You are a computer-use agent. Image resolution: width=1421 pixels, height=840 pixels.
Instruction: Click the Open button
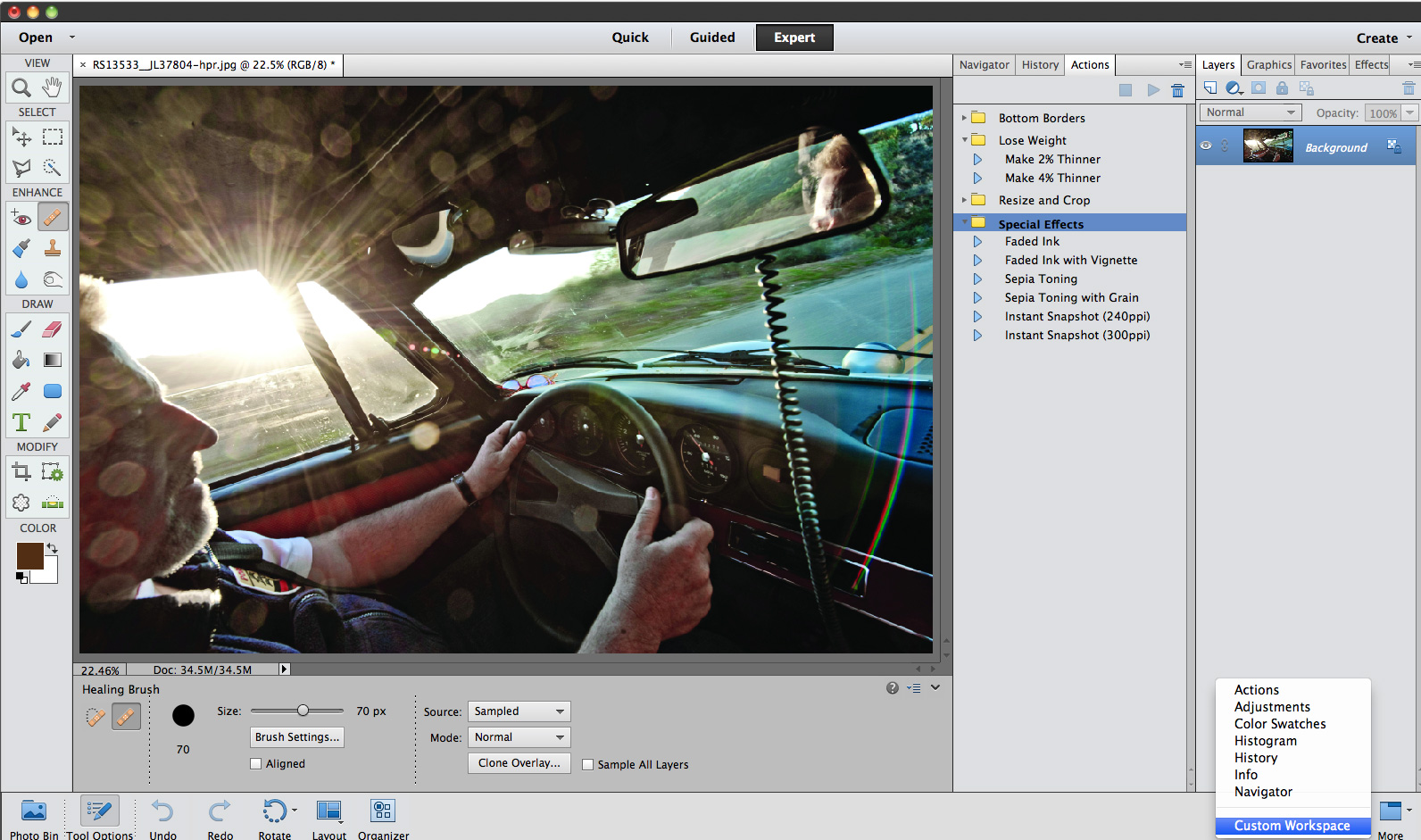[x=36, y=37]
